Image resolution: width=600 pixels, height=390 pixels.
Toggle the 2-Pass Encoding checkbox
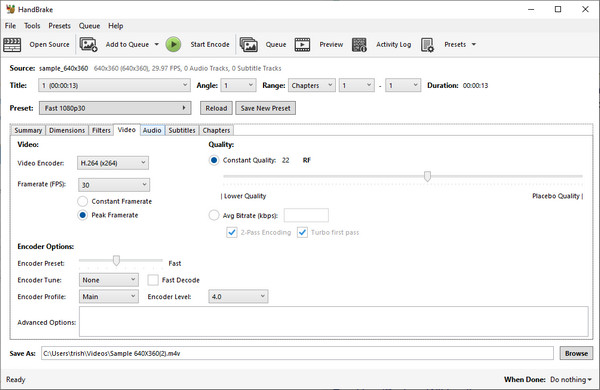click(x=232, y=232)
